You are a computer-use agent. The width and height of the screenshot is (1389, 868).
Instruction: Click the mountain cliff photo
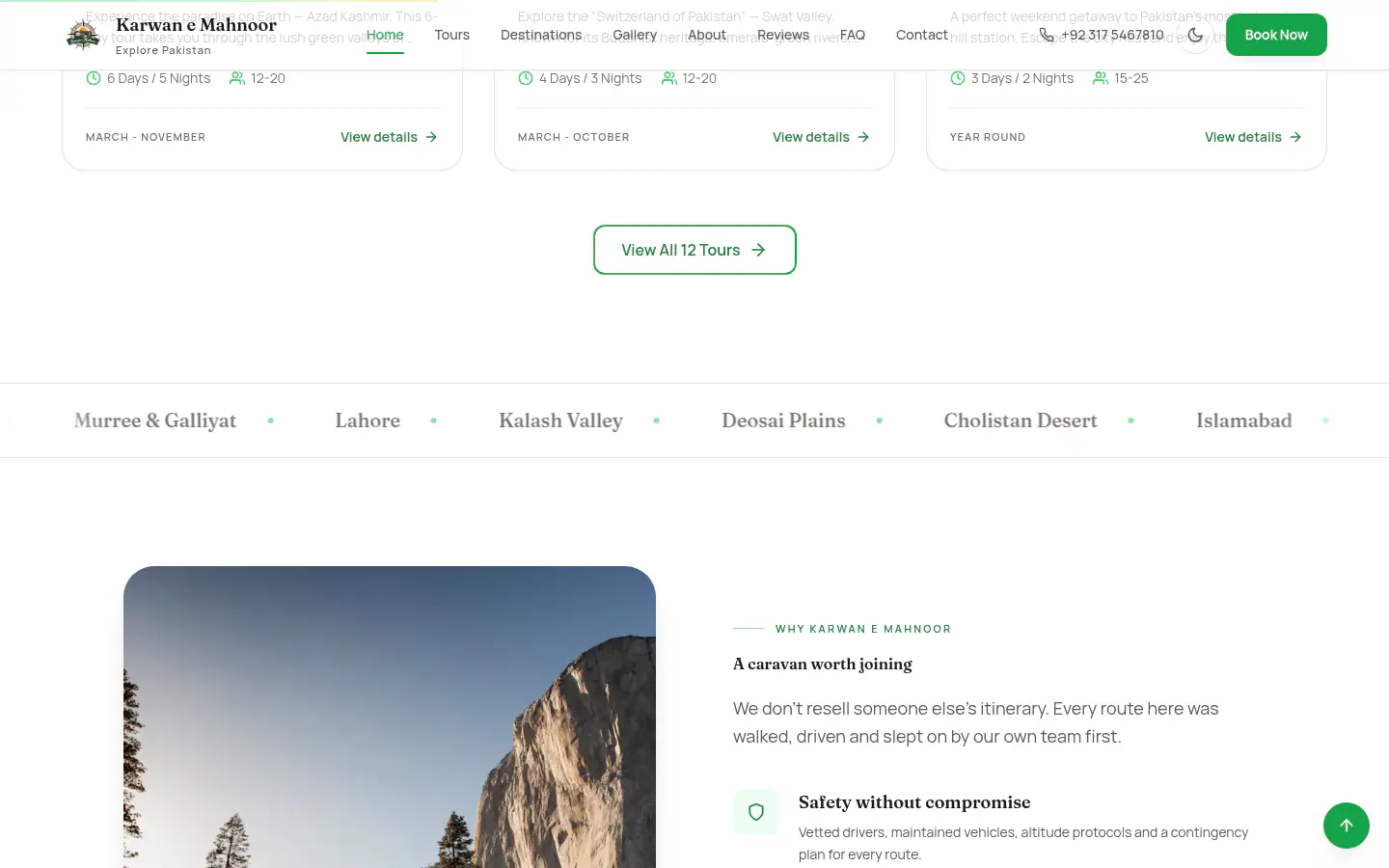point(390,718)
